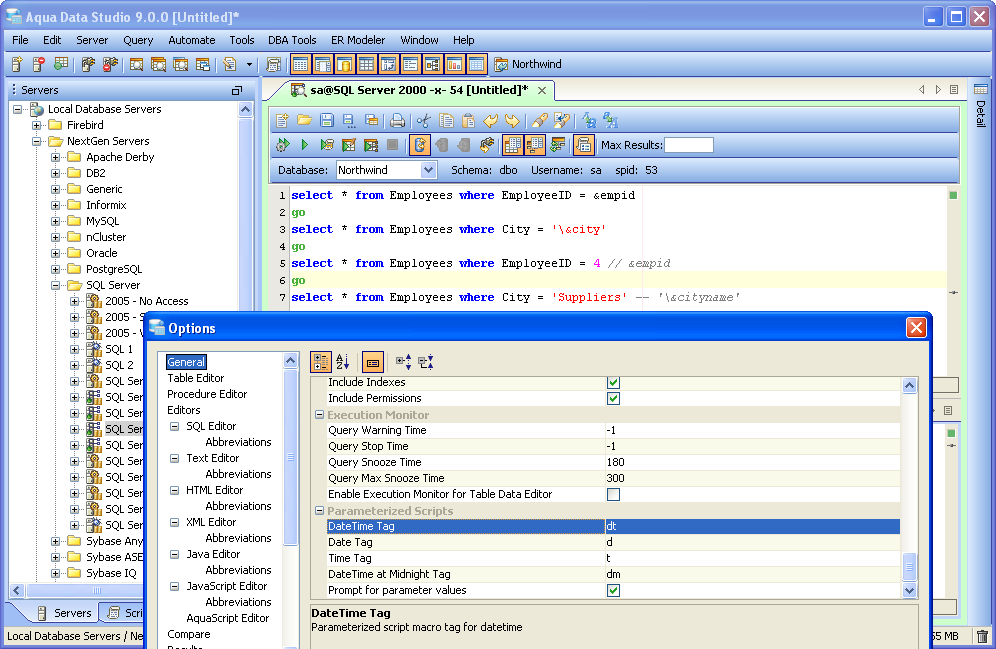Collapse all properties icon in Options
Viewport: 996px width, 649px height.
pyautogui.click(x=426, y=362)
